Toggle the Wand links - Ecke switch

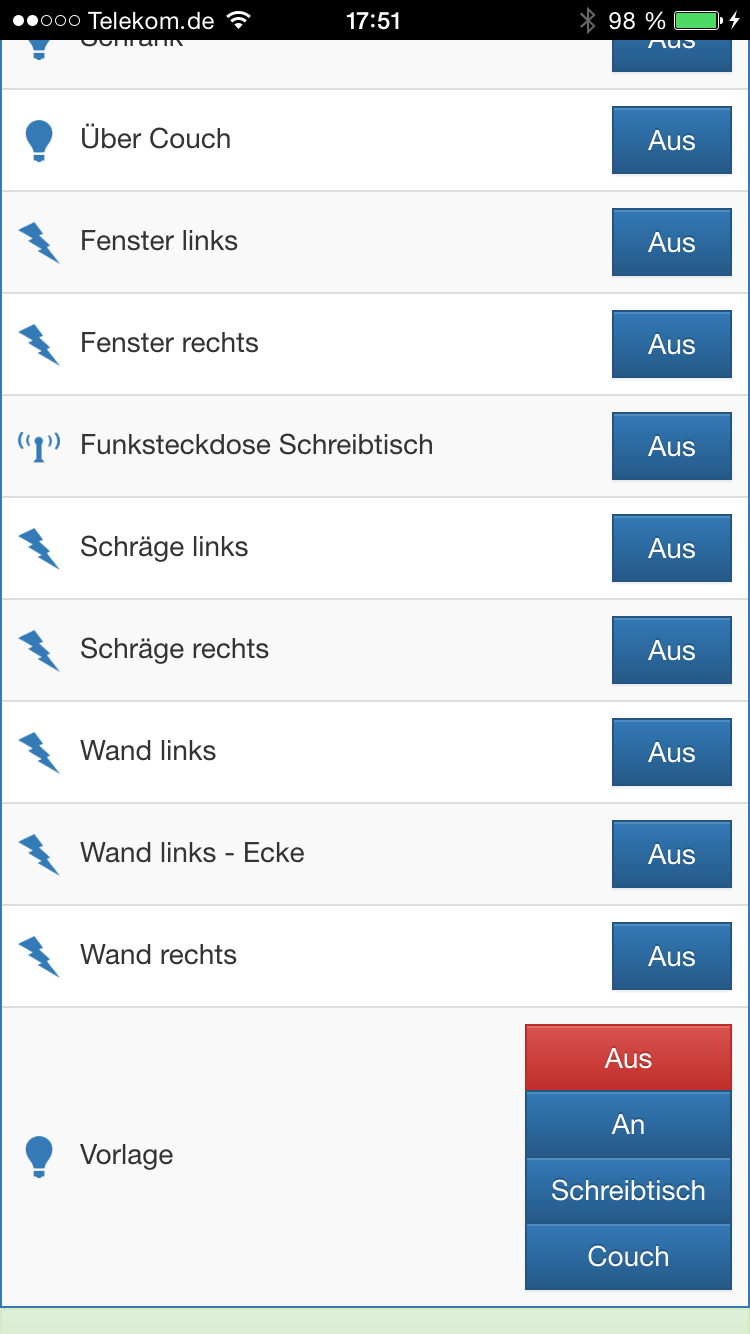[671, 855]
